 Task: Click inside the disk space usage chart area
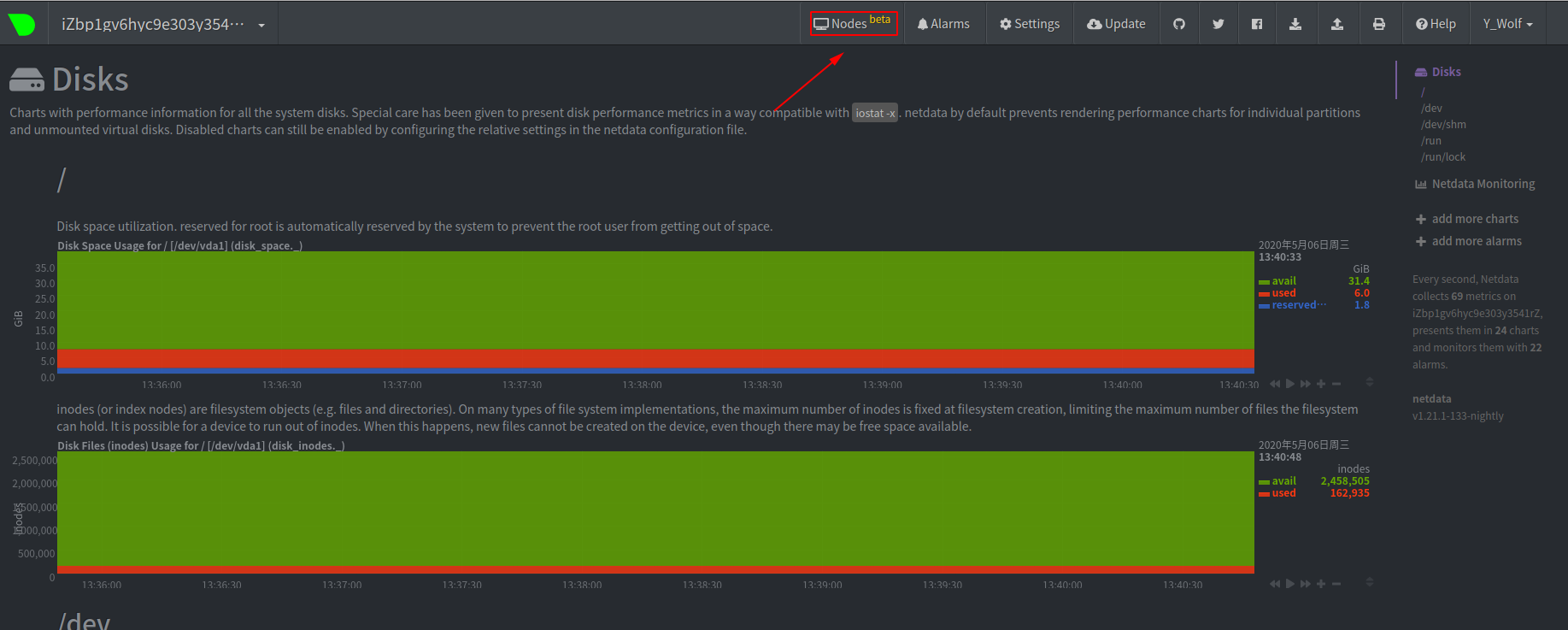click(655, 312)
